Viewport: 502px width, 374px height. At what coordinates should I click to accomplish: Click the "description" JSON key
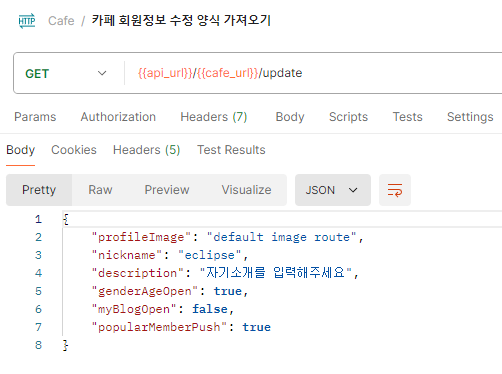pos(138,273)
